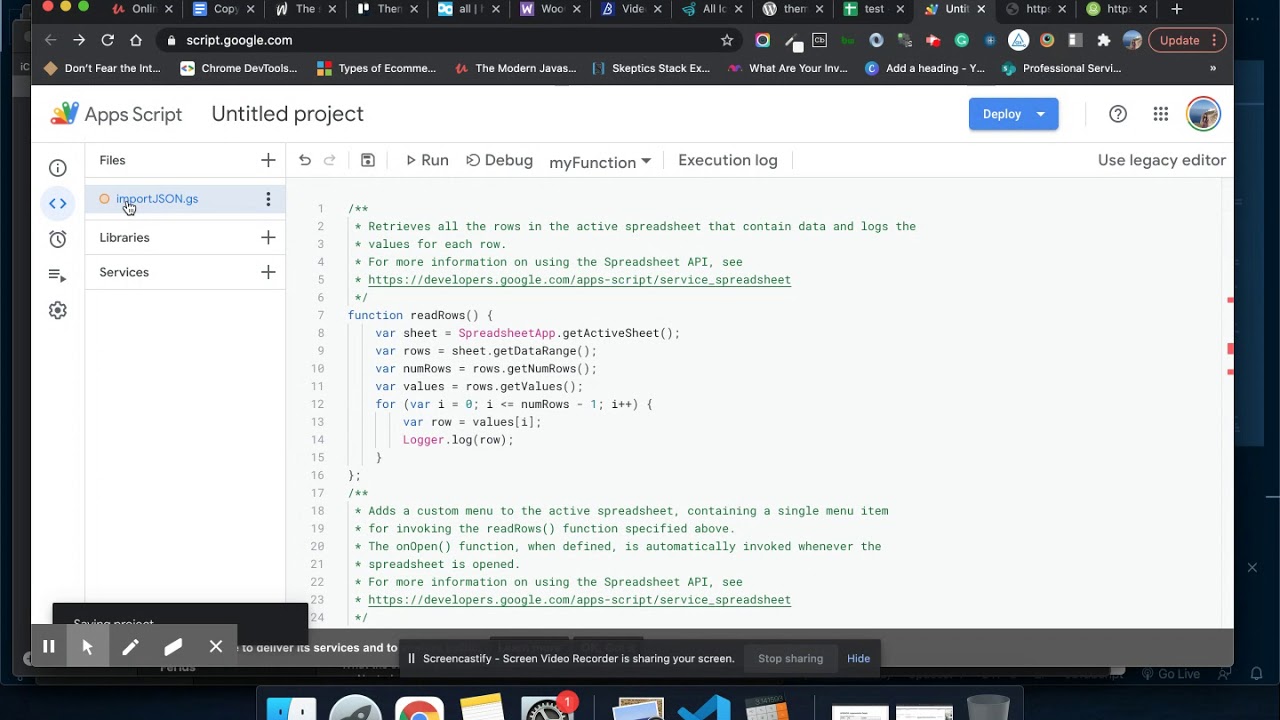Navigate forward in the browser
Image resolution: width=1280 pixels, height=720 pixels.
pos(79,40)
